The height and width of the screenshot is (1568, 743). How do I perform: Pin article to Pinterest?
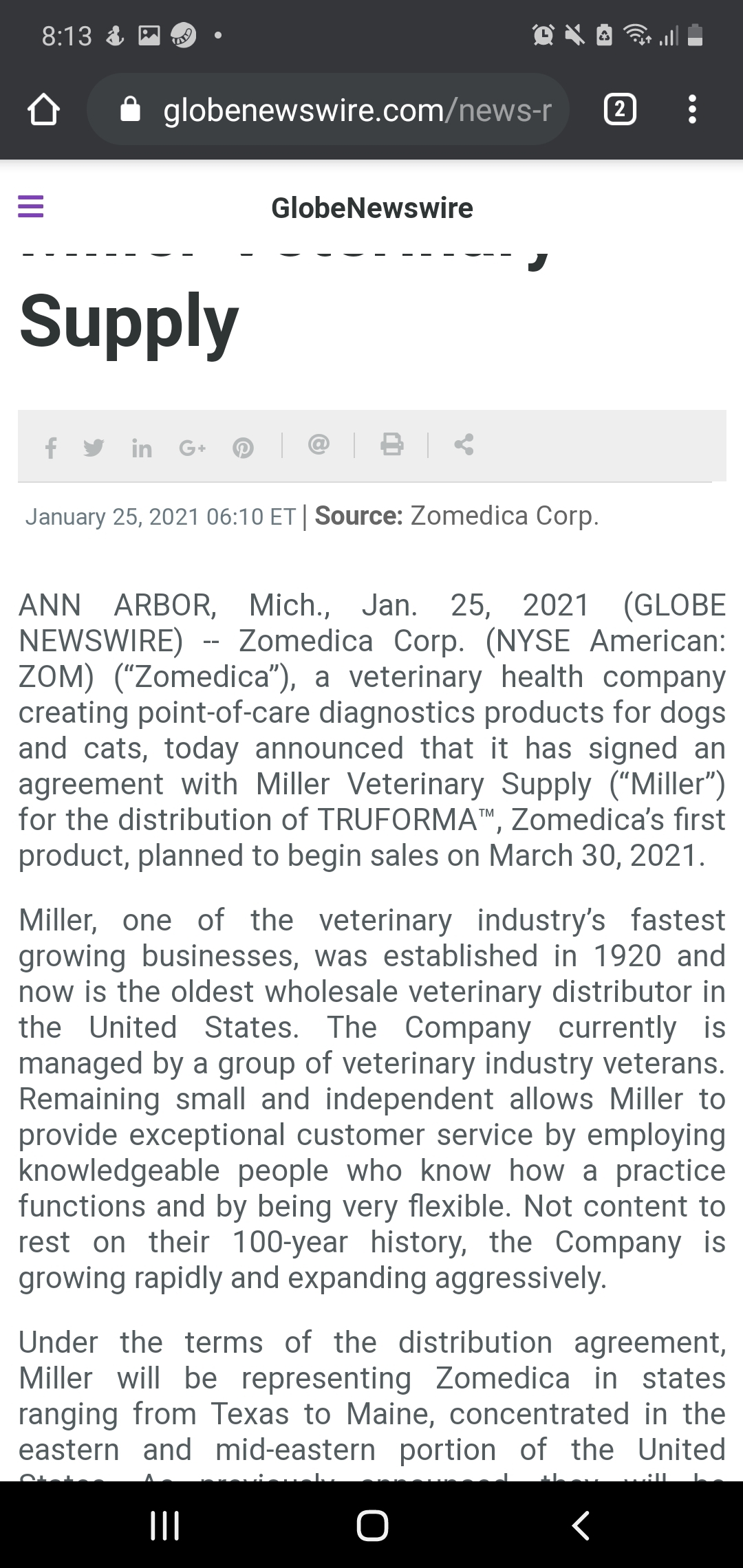(x=243, y=448)
